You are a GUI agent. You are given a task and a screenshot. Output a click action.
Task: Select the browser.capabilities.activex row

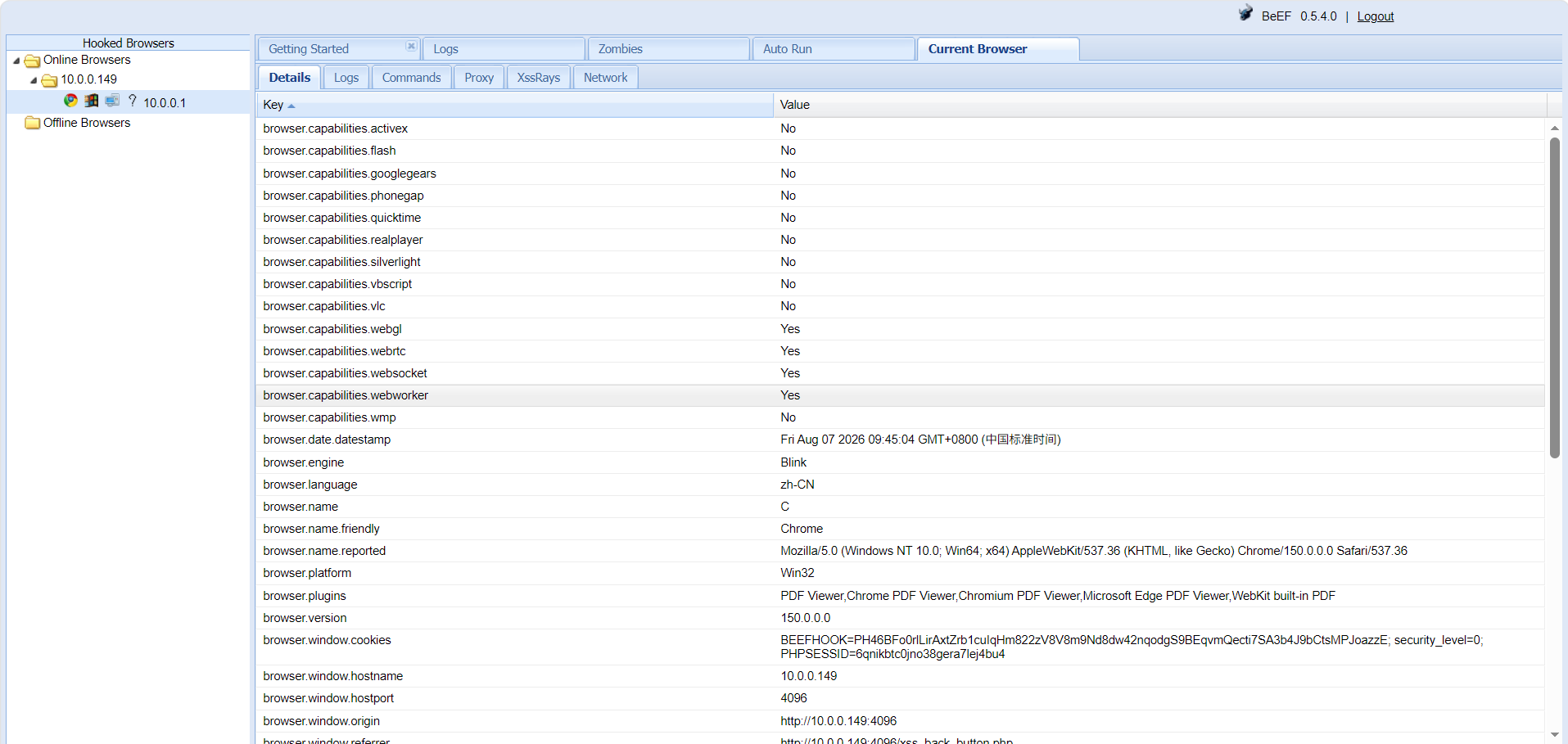[x=901, y=129]
